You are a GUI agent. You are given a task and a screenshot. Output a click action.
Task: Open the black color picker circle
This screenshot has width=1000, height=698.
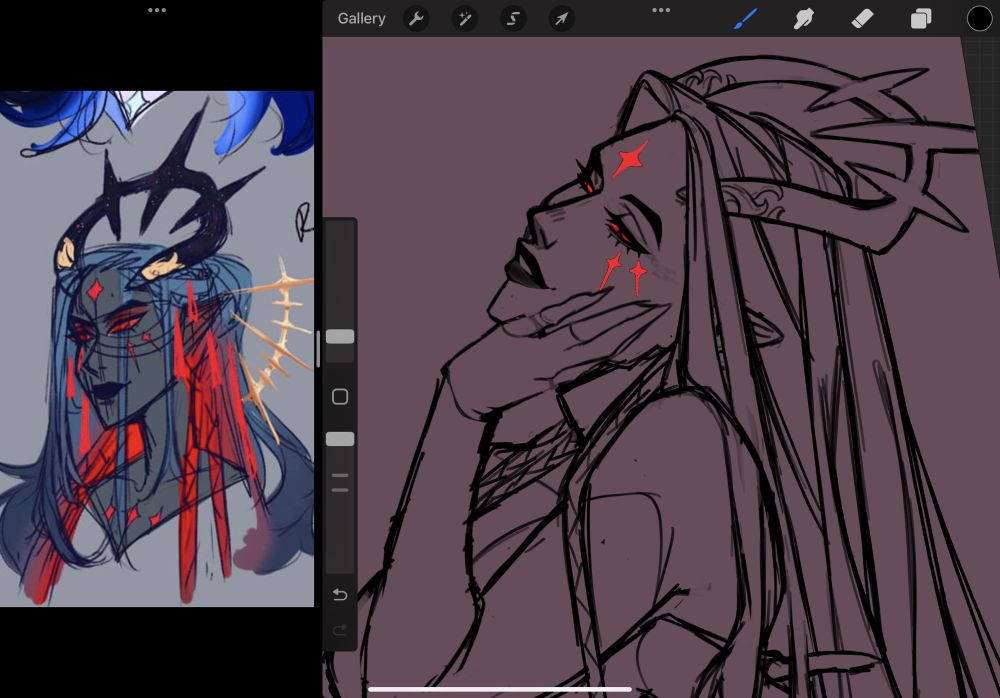click(x=979, y=19)
